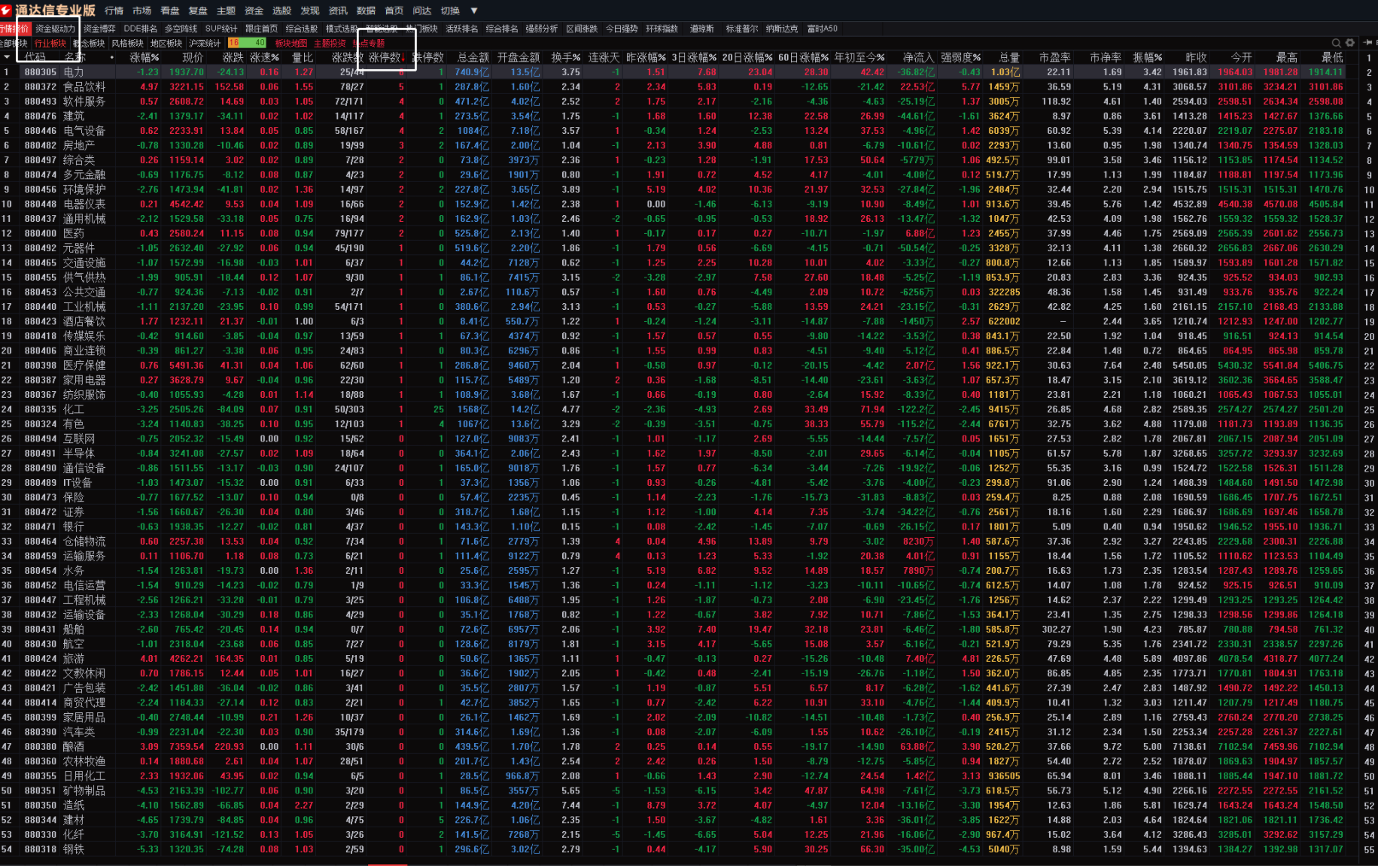
Task: Switch to the 环球指数 tab
Action: point(662,29)
